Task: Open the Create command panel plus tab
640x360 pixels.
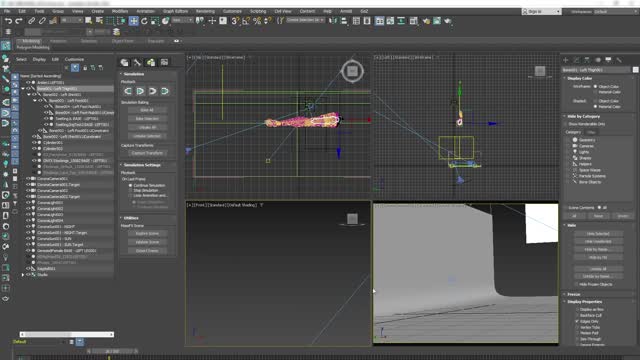Action: coord(566,60)
